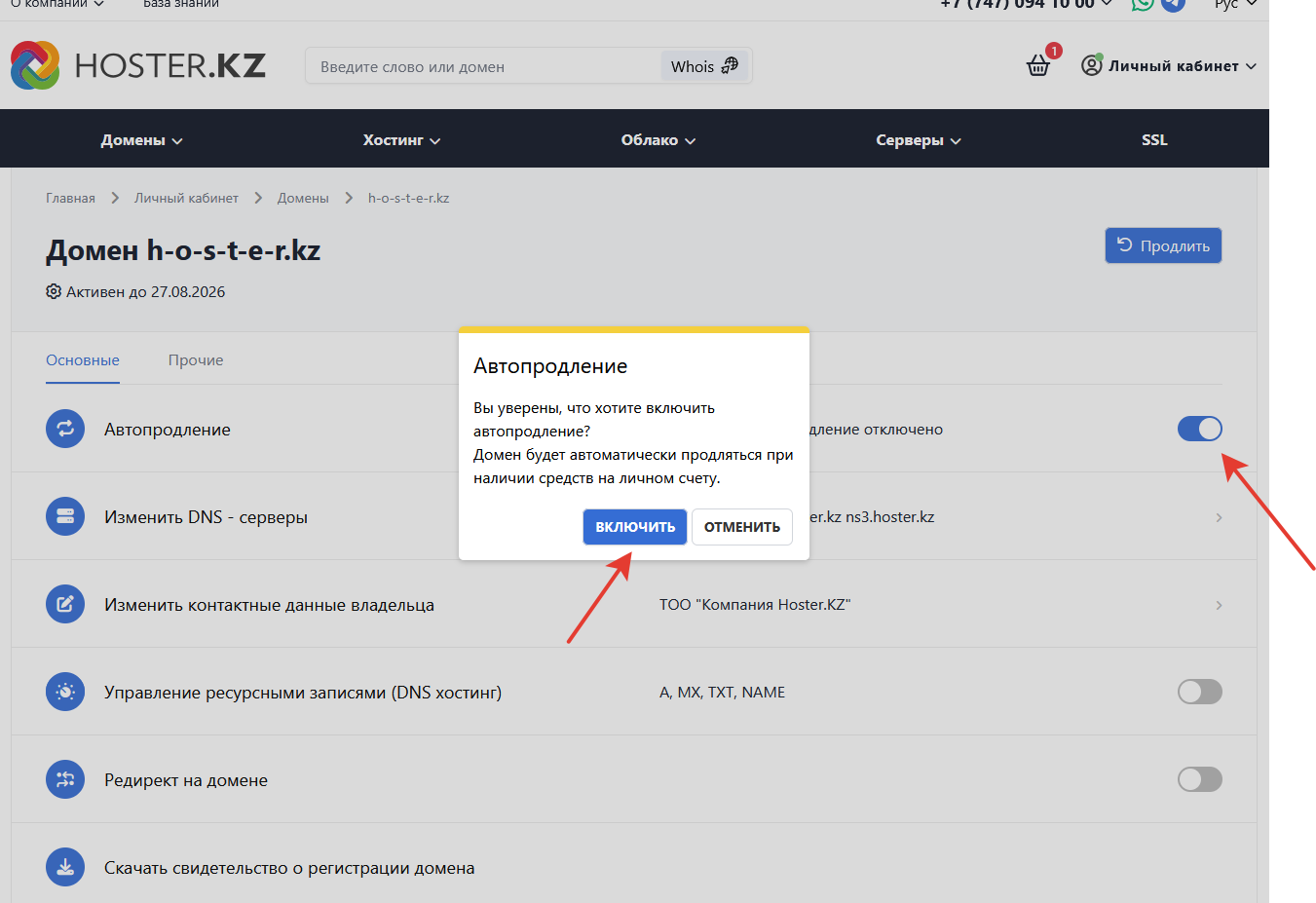Open the Хостинг navigation dropdown
The width and height of the screenshot is (1316, 903).
(x=401, y=140)
